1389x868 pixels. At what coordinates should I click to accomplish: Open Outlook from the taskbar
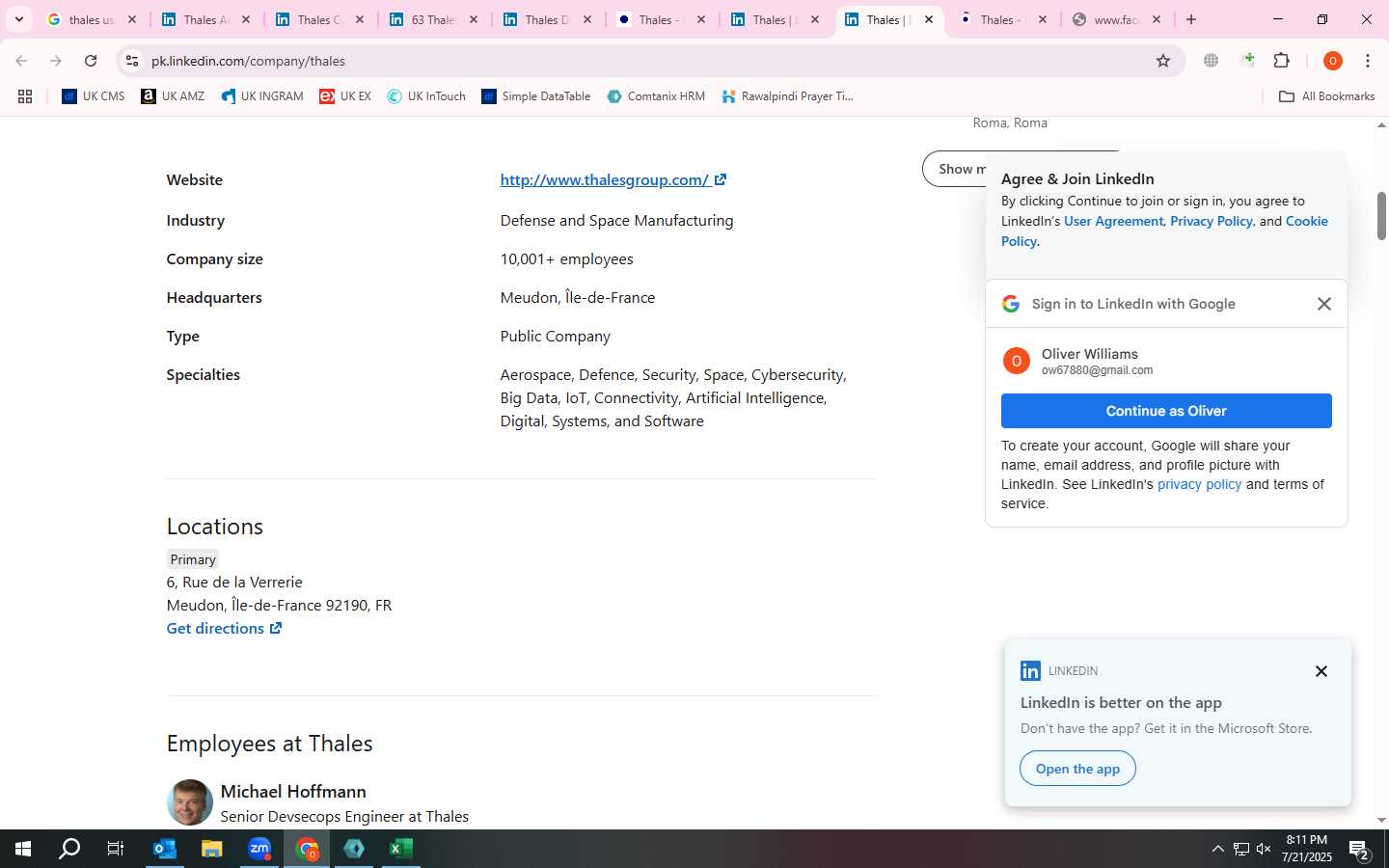(165, 849)
